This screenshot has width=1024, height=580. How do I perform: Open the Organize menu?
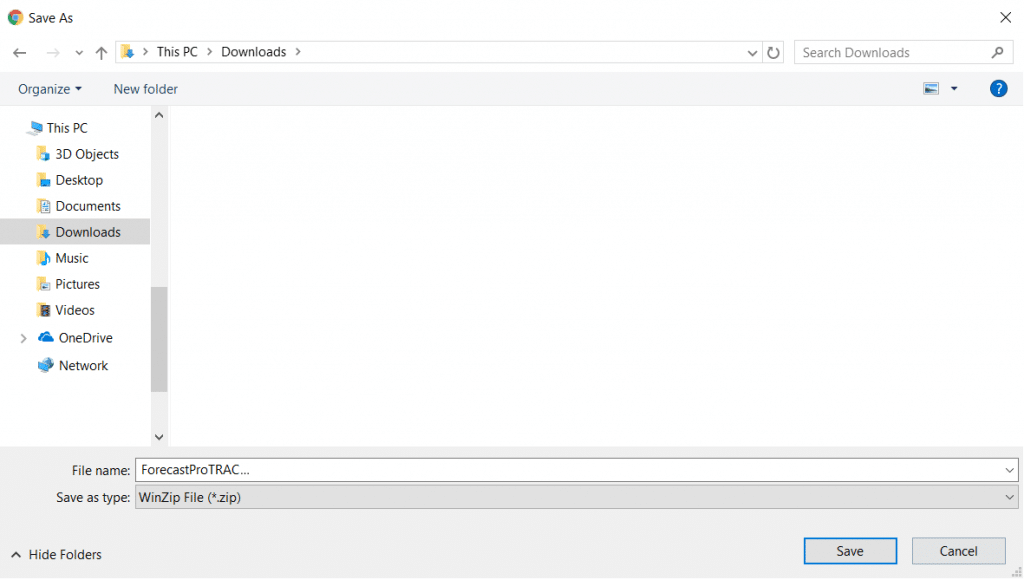(x=48, y=88)
